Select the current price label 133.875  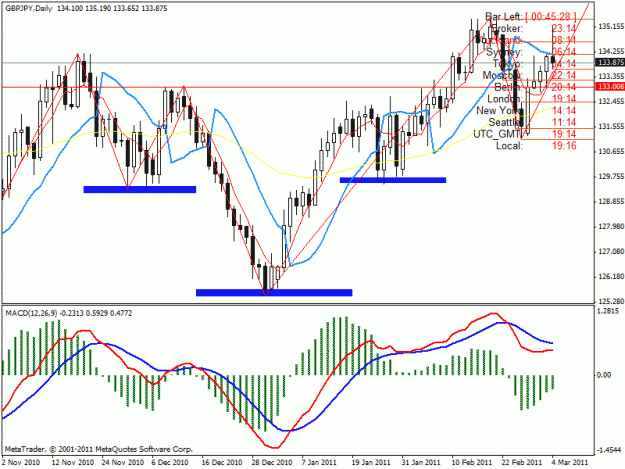pyautogui.click(x=611, y=62)
